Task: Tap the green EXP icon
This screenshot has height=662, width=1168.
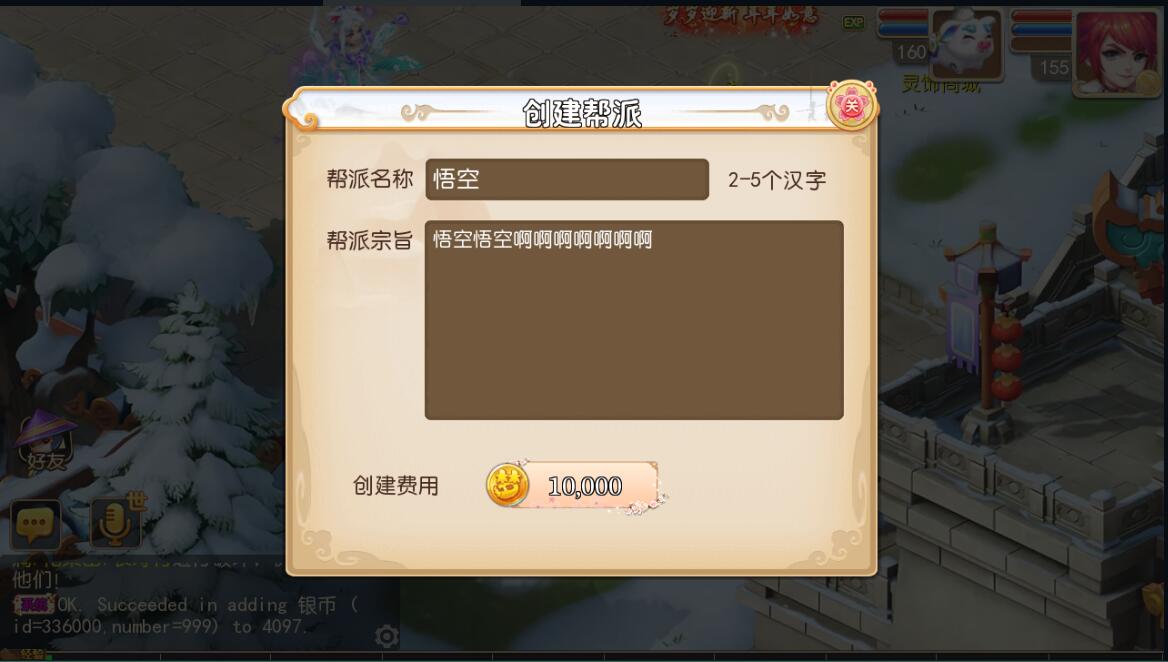Action: point(854,23)
